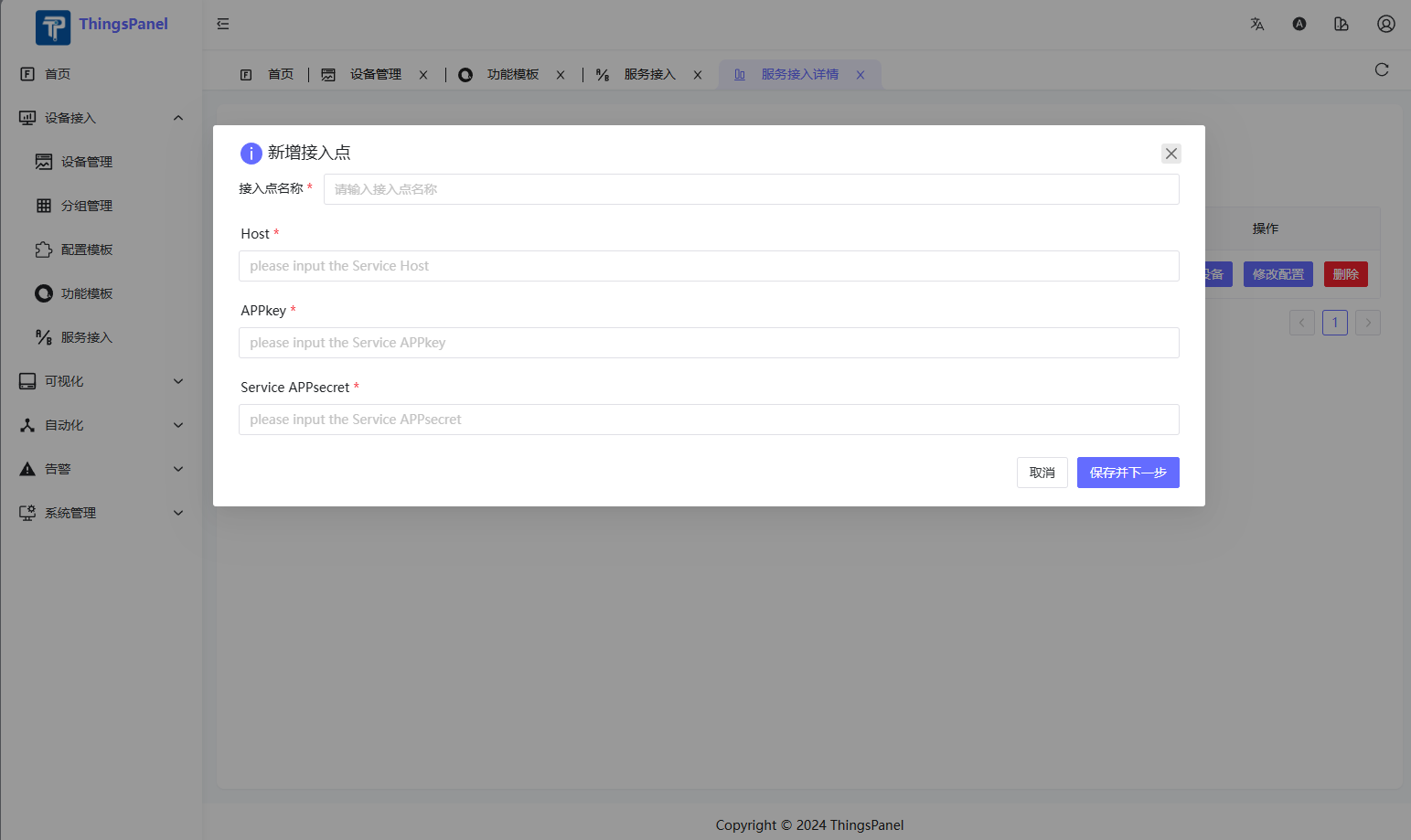Switch to the 服务接入 tab

(649, 75)
